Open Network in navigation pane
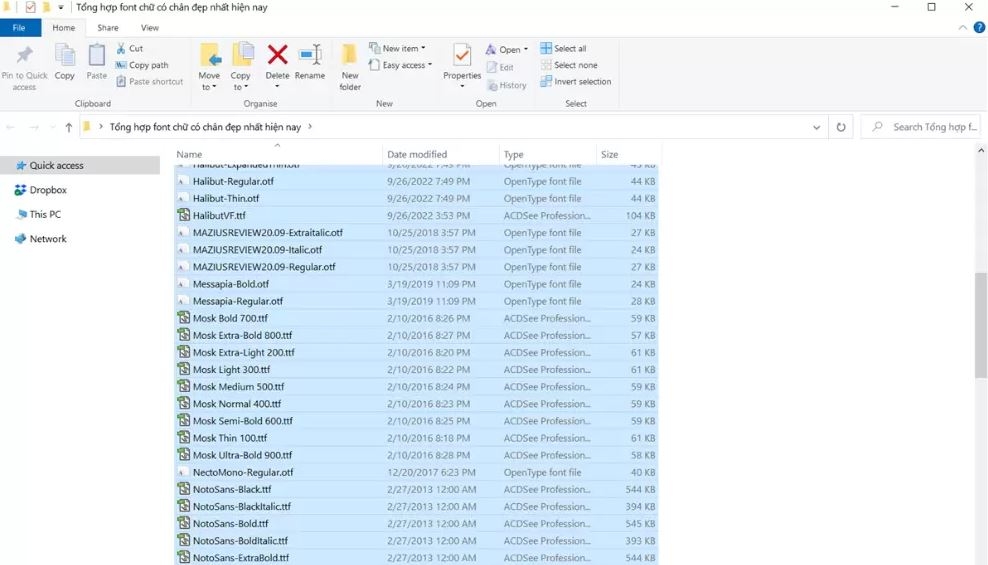Image resolution: width=988 pixels, height=565 pixels. (40, 239)
